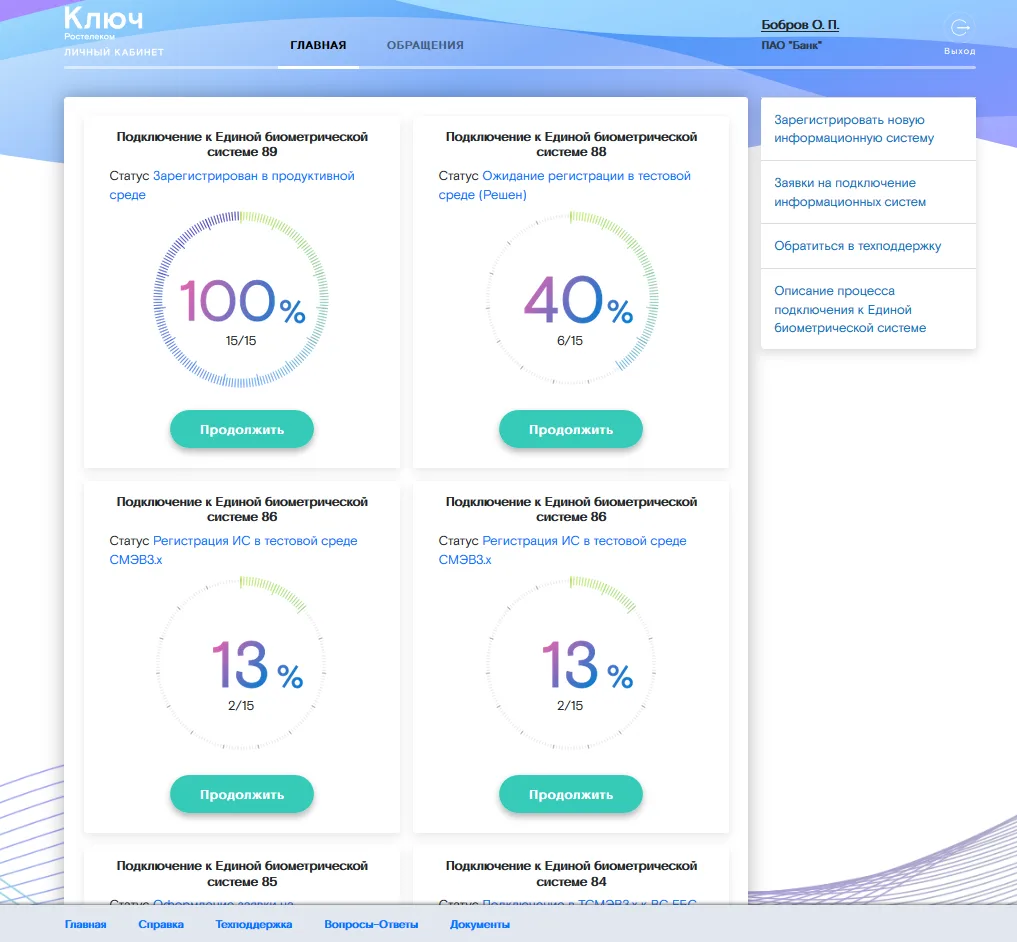
Task: Click the Ключ Ростелеком logo
Action: click(x=103, y=23)
